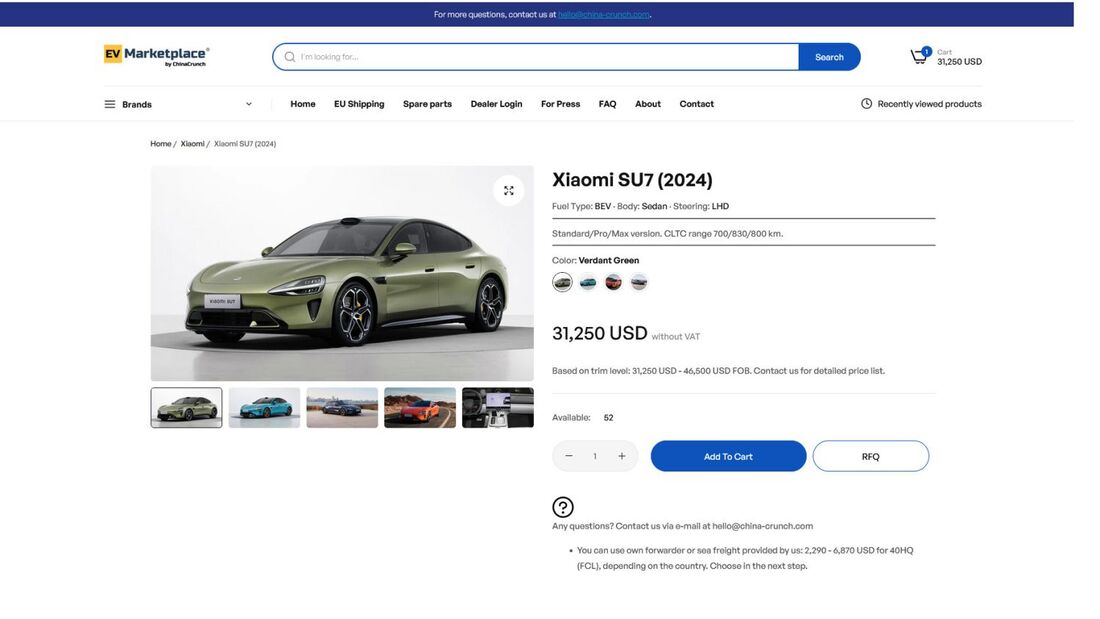The image size is (1100, 619).
Task: Click the clock icon for recently viewed
Action: [866, 104]
